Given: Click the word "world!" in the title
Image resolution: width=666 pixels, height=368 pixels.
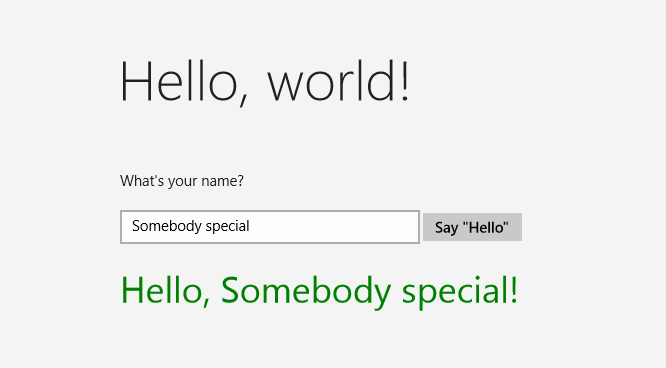Looking at the screenshot, I should point(338,82).
